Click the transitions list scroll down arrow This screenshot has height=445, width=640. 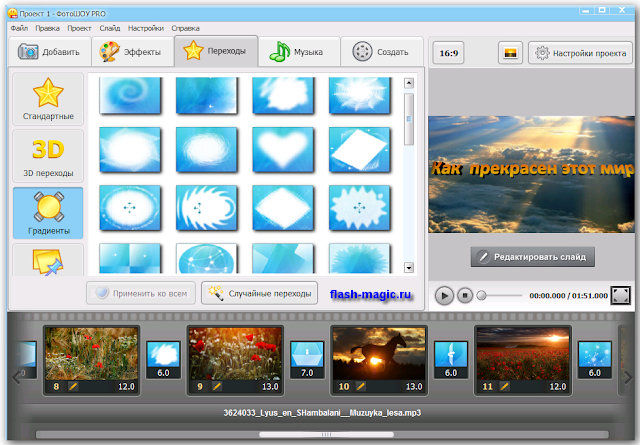[409, 268]
